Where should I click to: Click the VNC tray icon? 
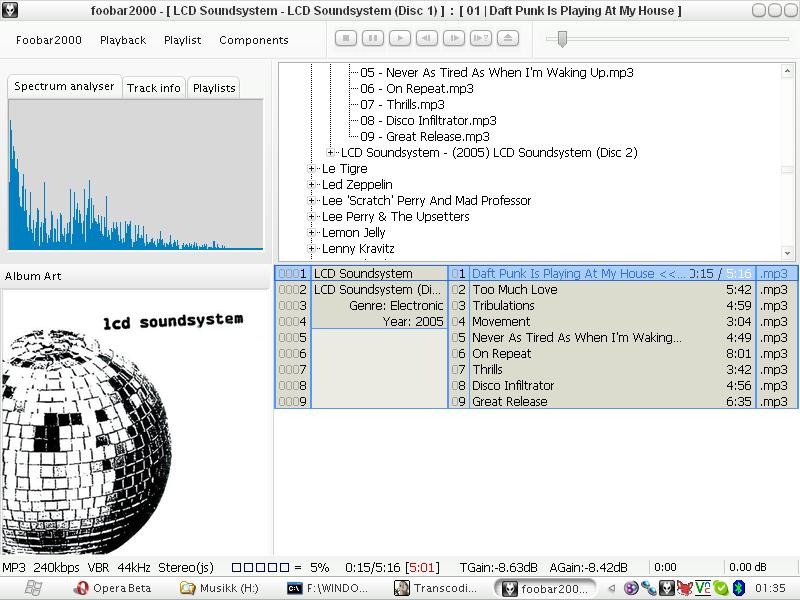(703, 588)
